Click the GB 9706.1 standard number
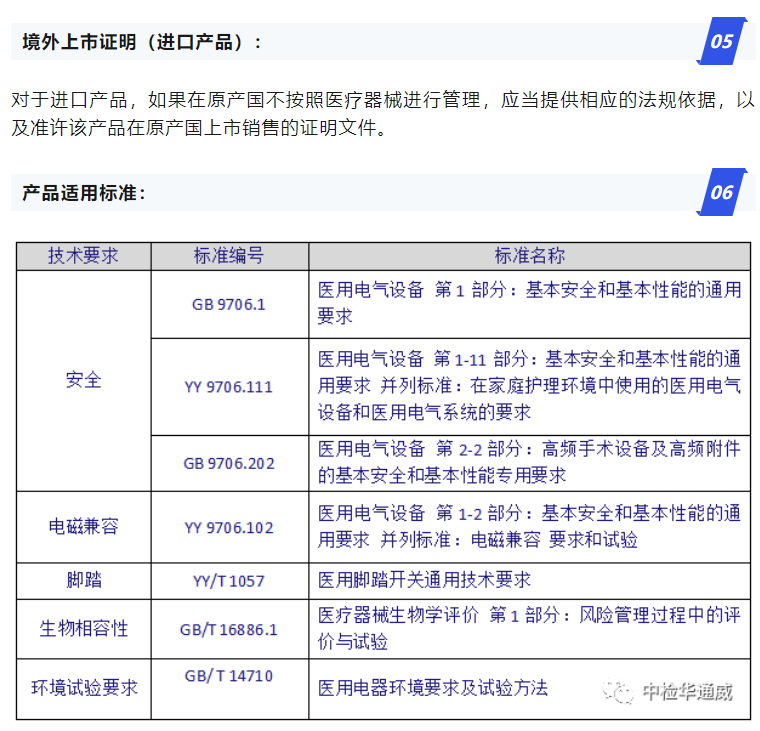 point(229,304)
